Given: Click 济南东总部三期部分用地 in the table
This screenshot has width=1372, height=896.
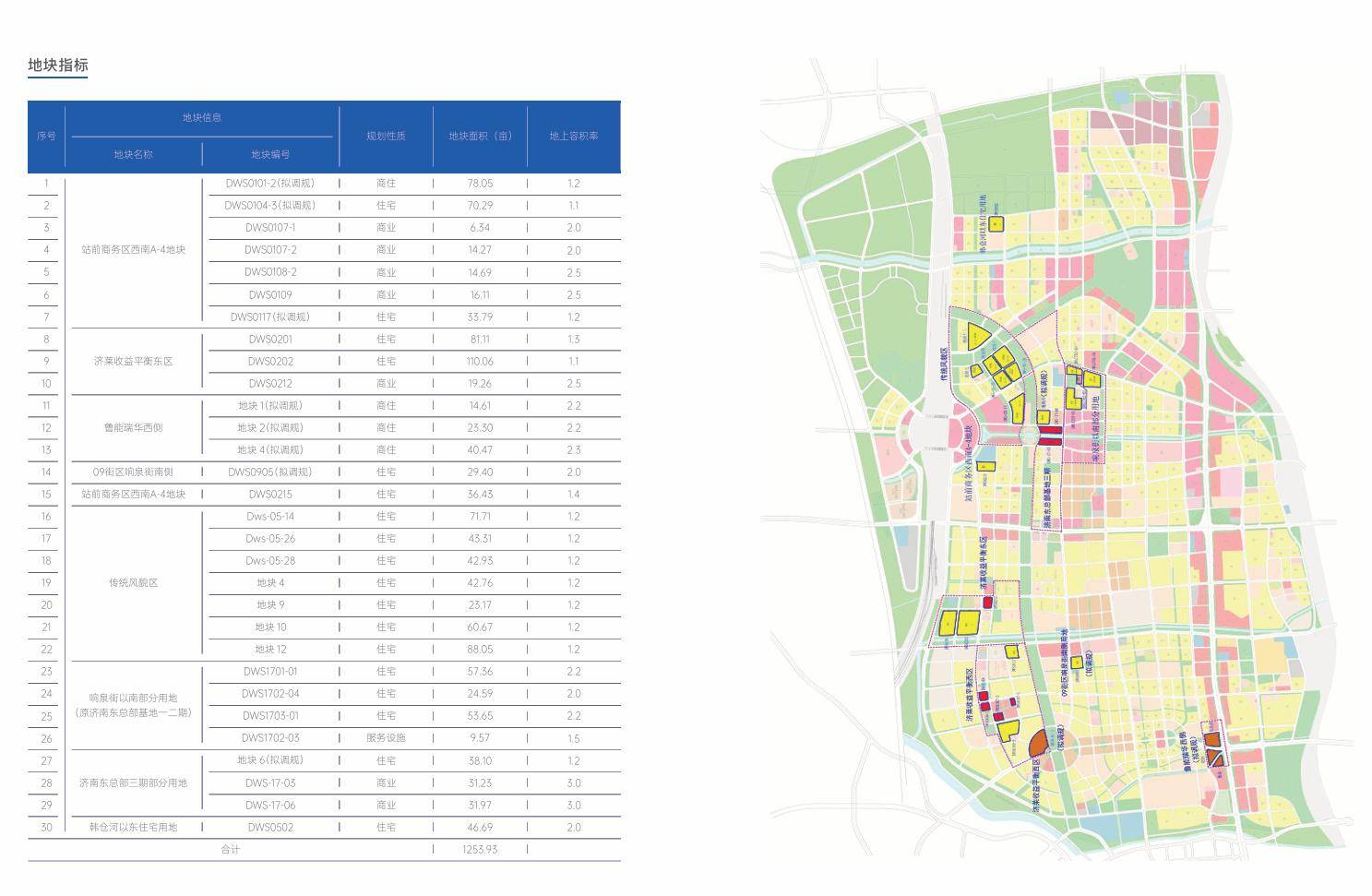Looking at the screenshot, I should click(133, 783).
